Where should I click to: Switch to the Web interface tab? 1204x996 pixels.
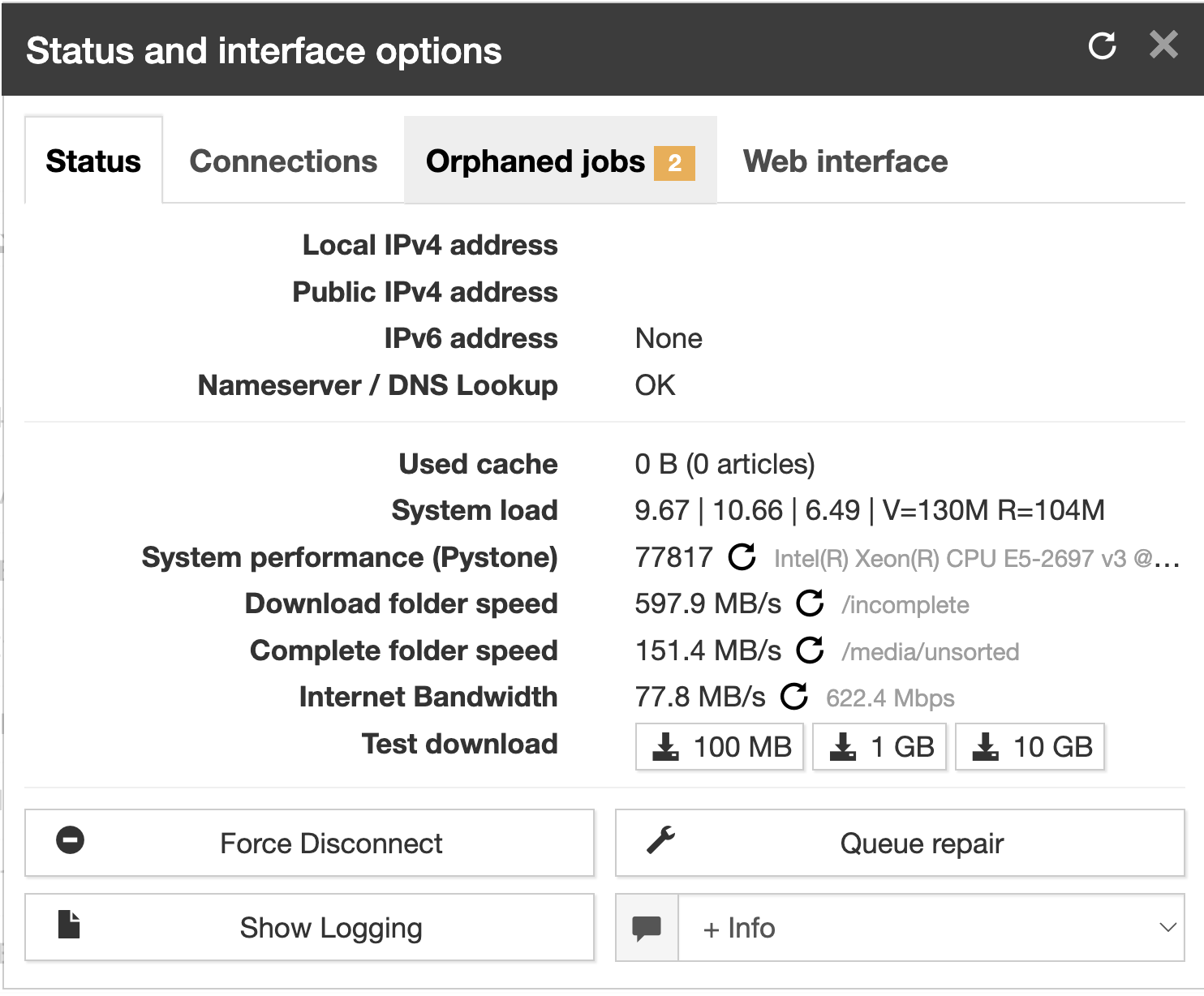[844, 161]
